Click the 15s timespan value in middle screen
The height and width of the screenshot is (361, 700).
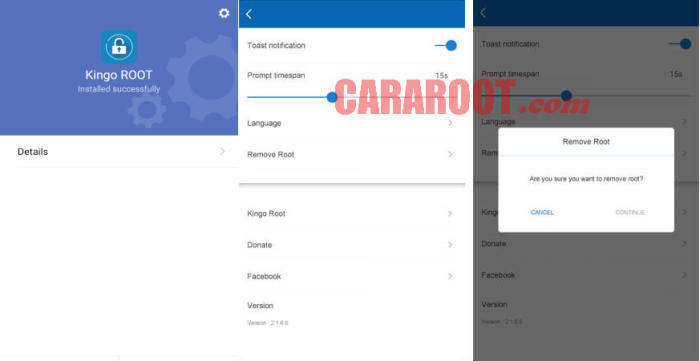pos(442,75)
